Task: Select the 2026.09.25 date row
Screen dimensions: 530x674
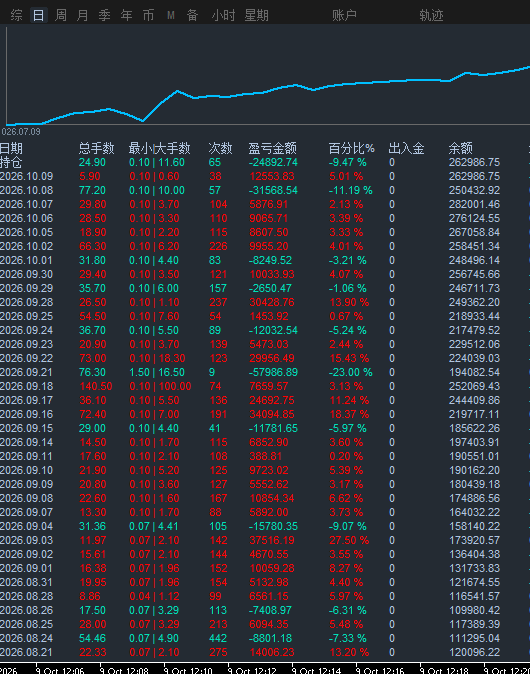Action: (x=27, y=316)
